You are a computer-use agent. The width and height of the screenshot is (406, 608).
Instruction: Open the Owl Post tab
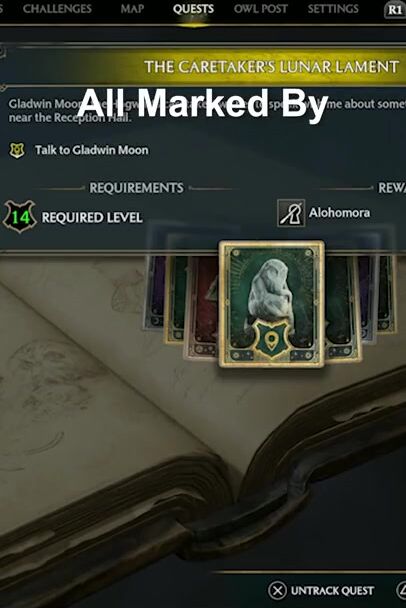[x=261, y=9]
